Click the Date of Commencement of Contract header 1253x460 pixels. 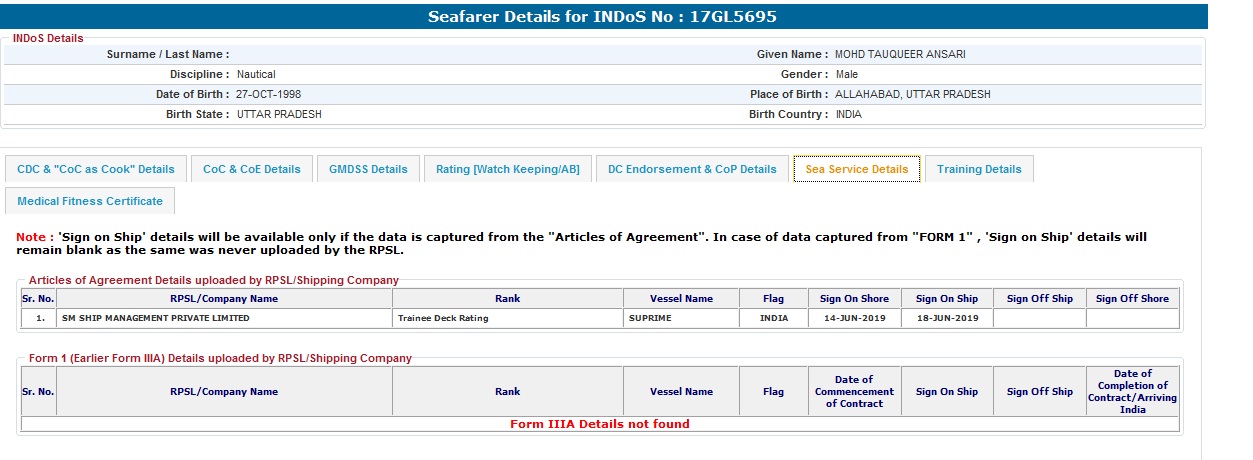point(854,391)
